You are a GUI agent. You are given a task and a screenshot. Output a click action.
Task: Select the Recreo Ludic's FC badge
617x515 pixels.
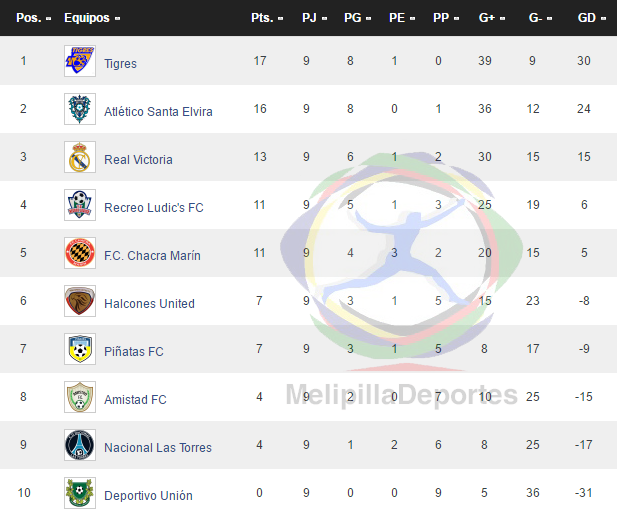coord(80,205)
